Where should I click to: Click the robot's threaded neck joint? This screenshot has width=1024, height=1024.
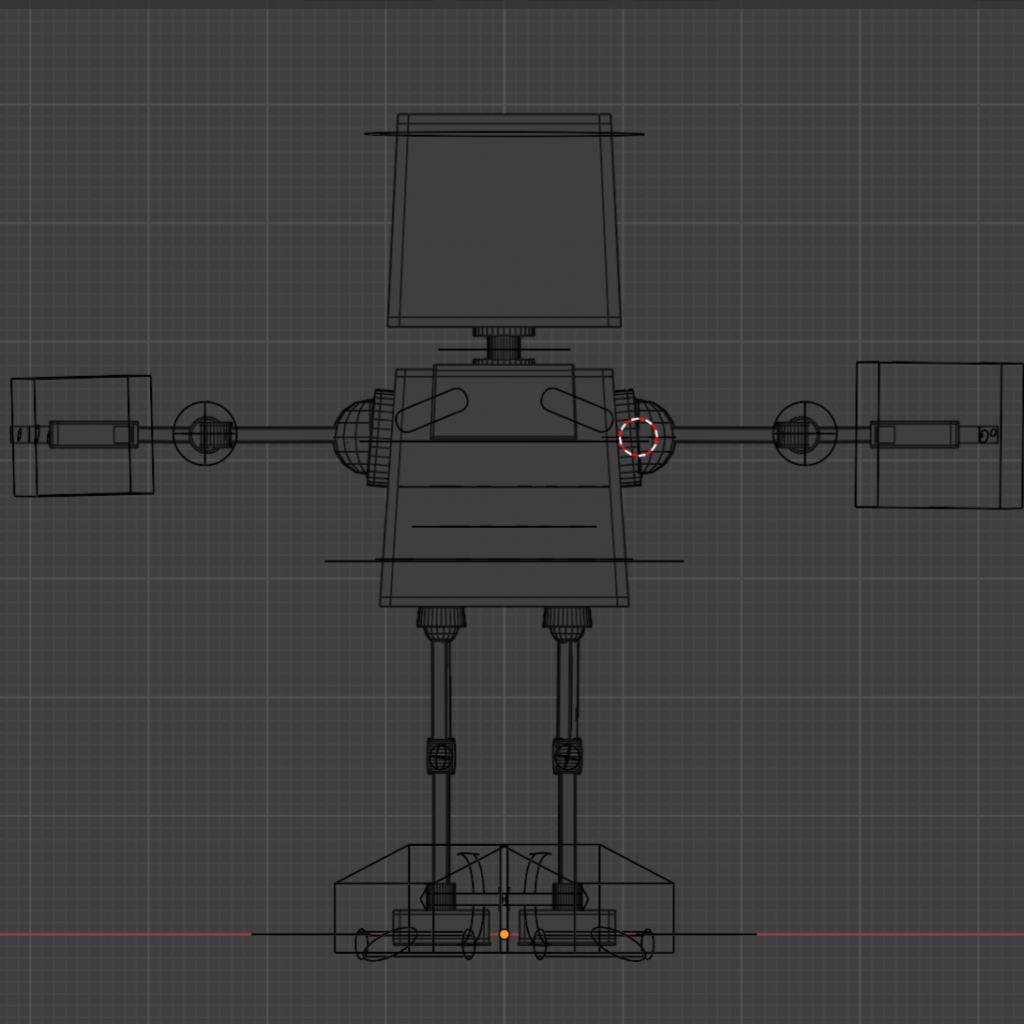pyautogui.click(x=504, y=347)
